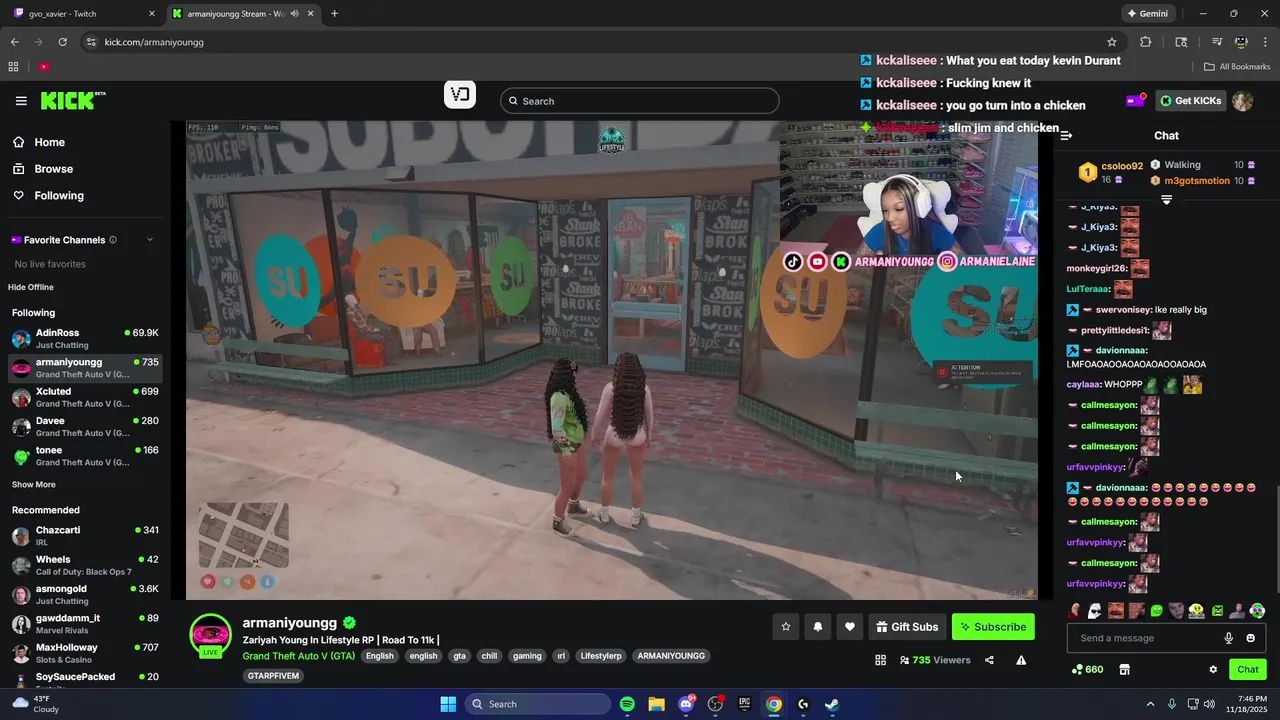Click the 660 channel points icon
Image resolution: width=1280 pixels, height=720 pixels.
click(x=1087, y=669)
